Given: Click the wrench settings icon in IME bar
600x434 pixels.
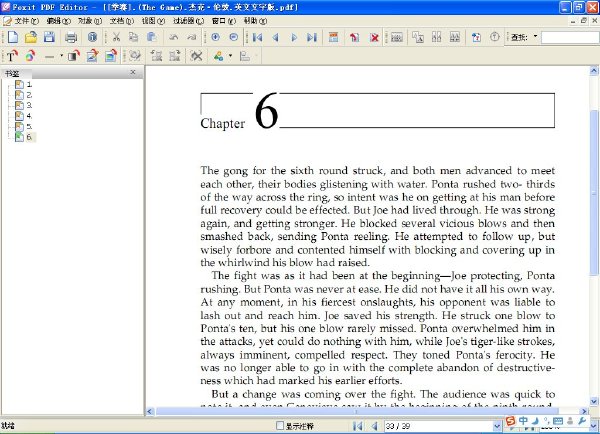Looking at the screenshot, I should (582, 421).
